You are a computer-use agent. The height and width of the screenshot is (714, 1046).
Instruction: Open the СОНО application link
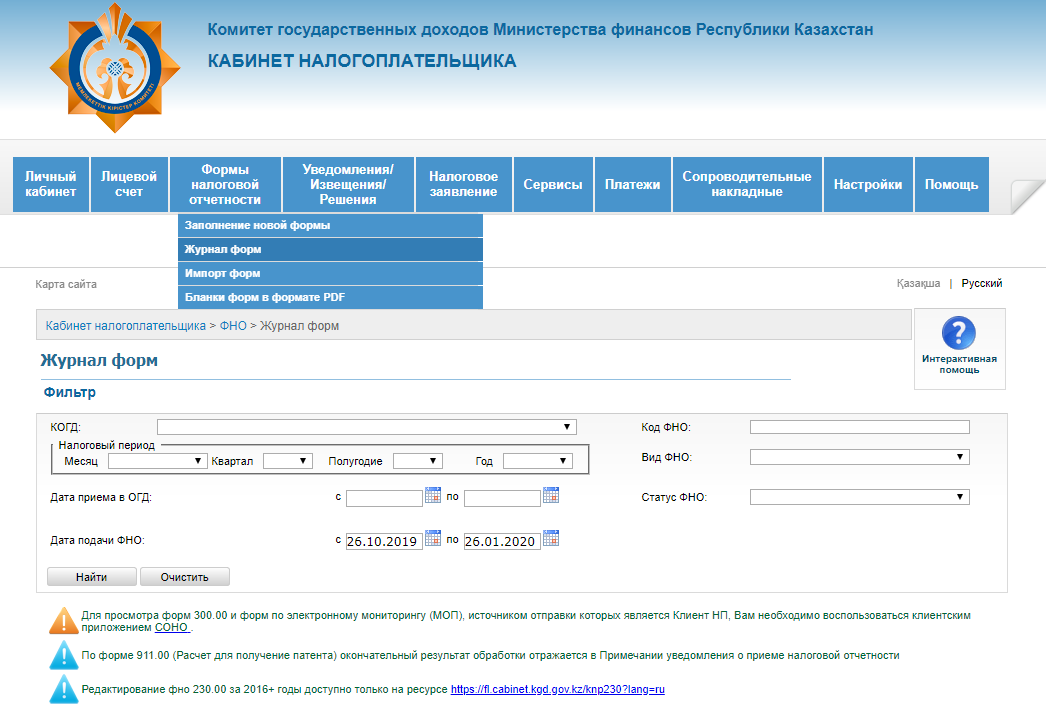coord(171,627)
